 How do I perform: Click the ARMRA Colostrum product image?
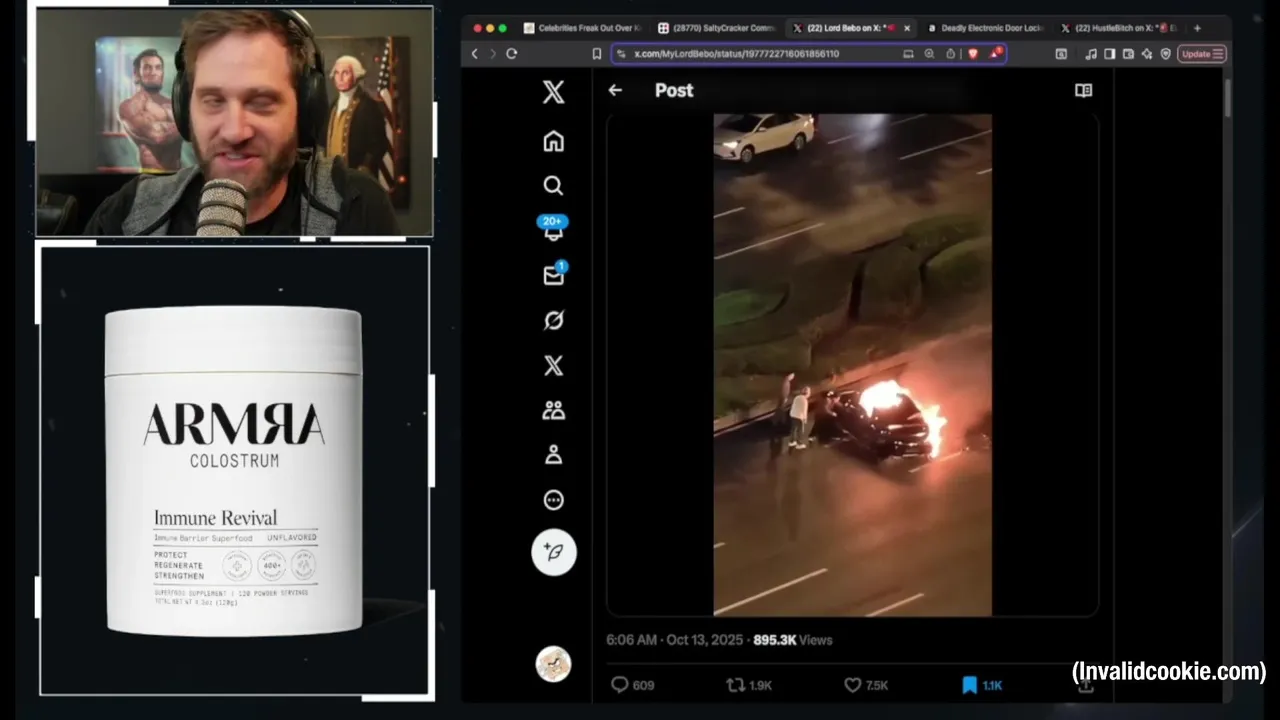click(234, 470)
